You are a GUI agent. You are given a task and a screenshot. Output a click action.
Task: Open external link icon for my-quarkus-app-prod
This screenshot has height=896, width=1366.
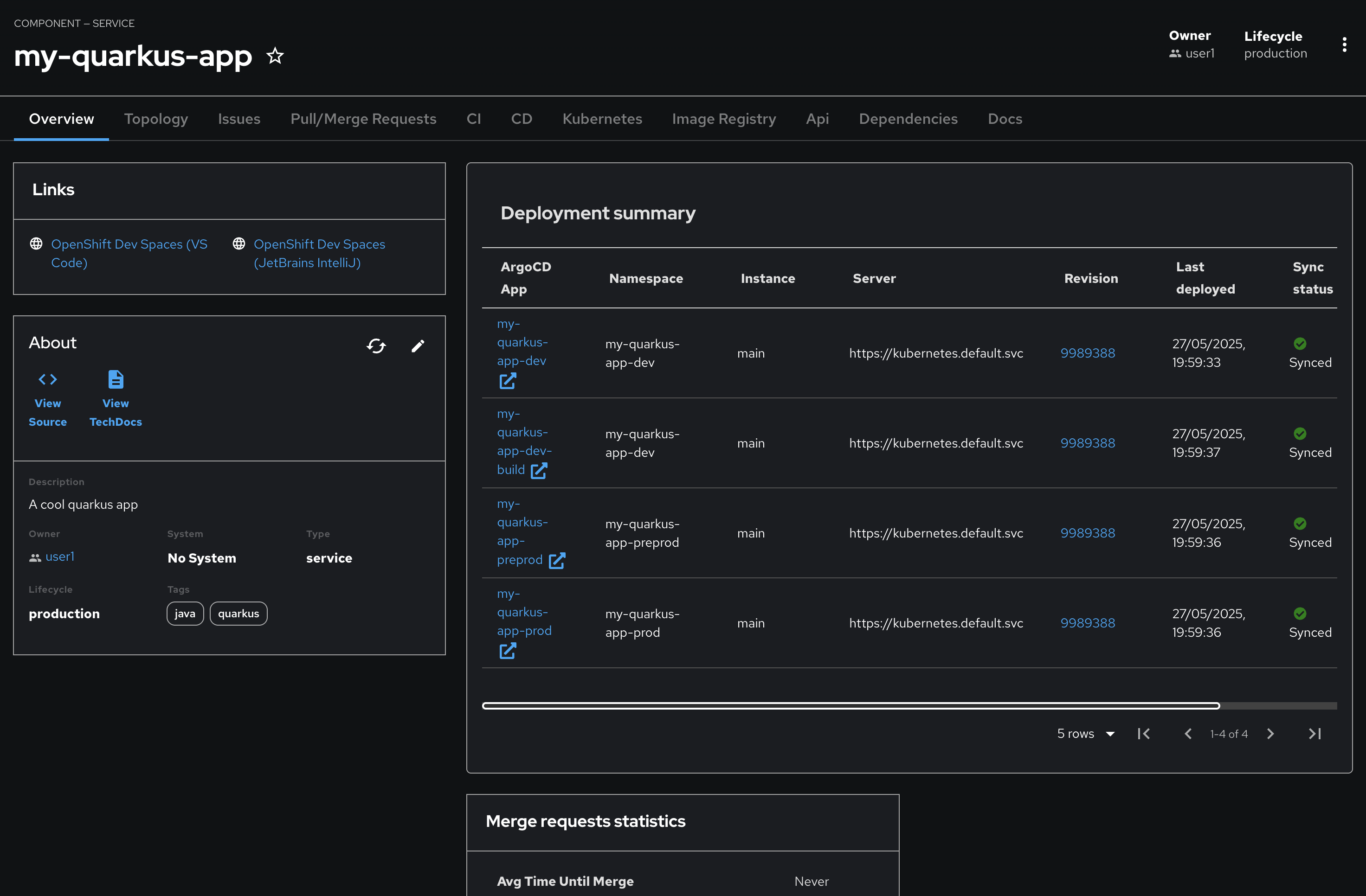click(x=507, y=651)
